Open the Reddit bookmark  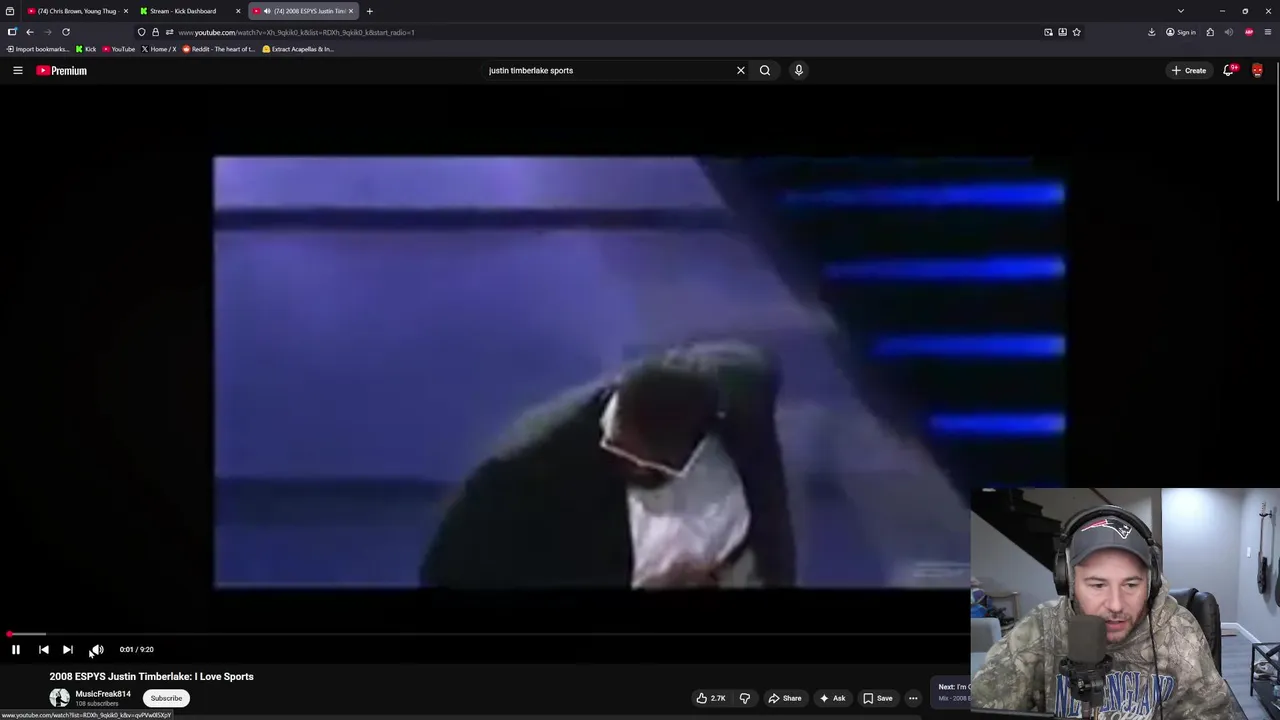[x=218, y=49]
